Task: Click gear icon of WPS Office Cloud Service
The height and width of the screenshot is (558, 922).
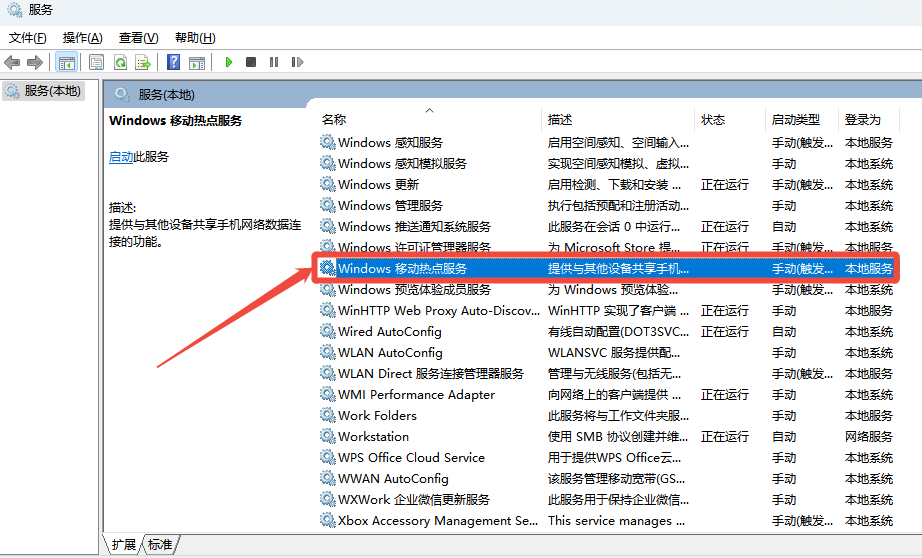Action: coord(328,457)
